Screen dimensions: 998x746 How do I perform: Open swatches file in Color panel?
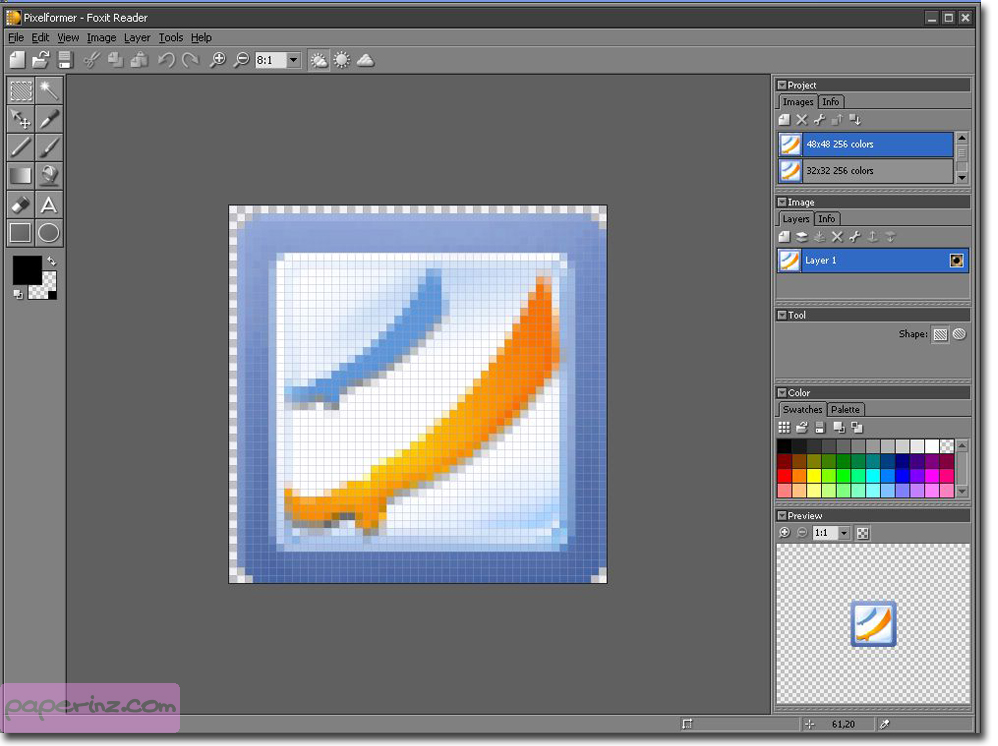coord(802,428)
